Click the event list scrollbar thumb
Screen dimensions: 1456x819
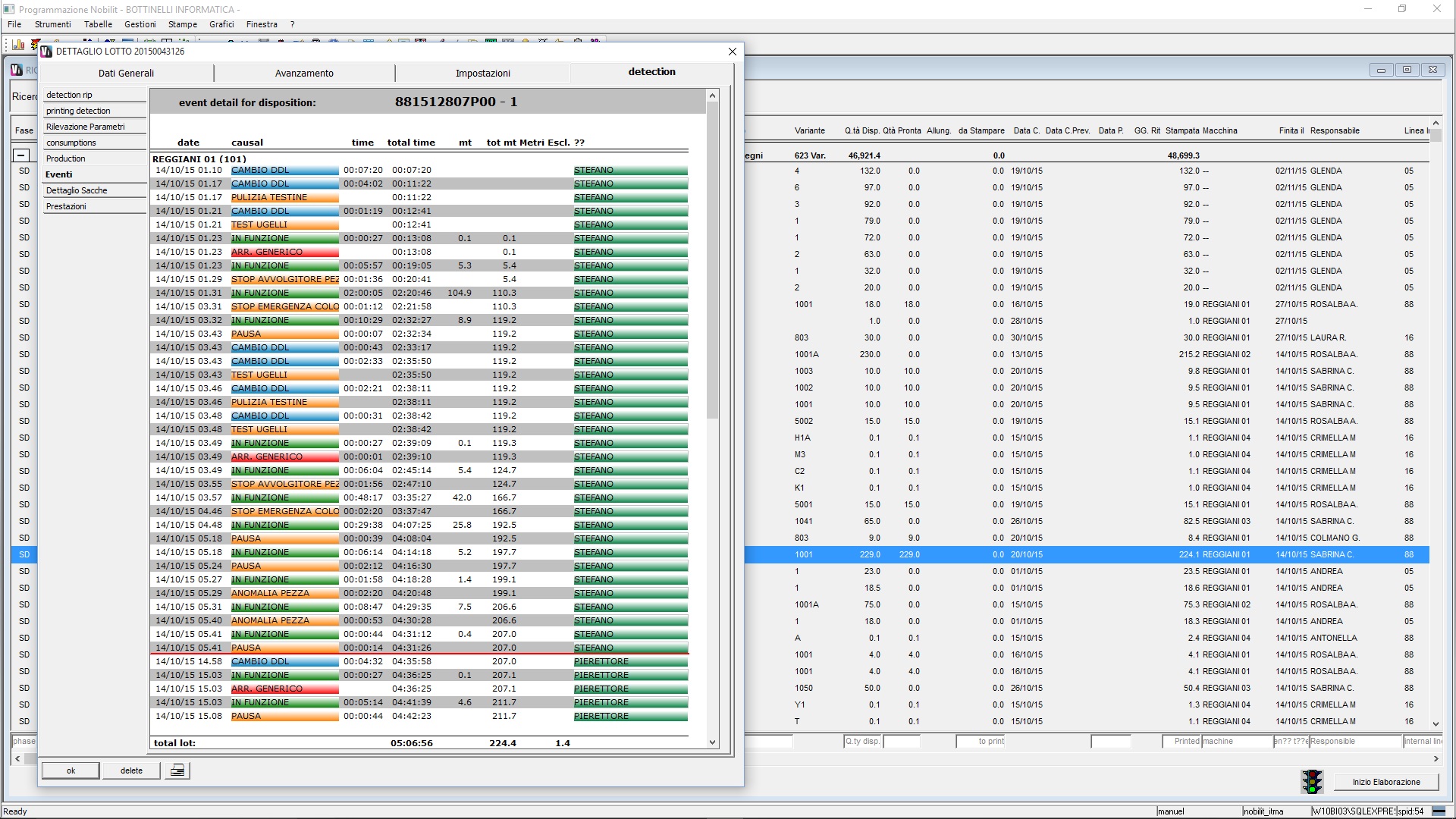pos(712,260)
